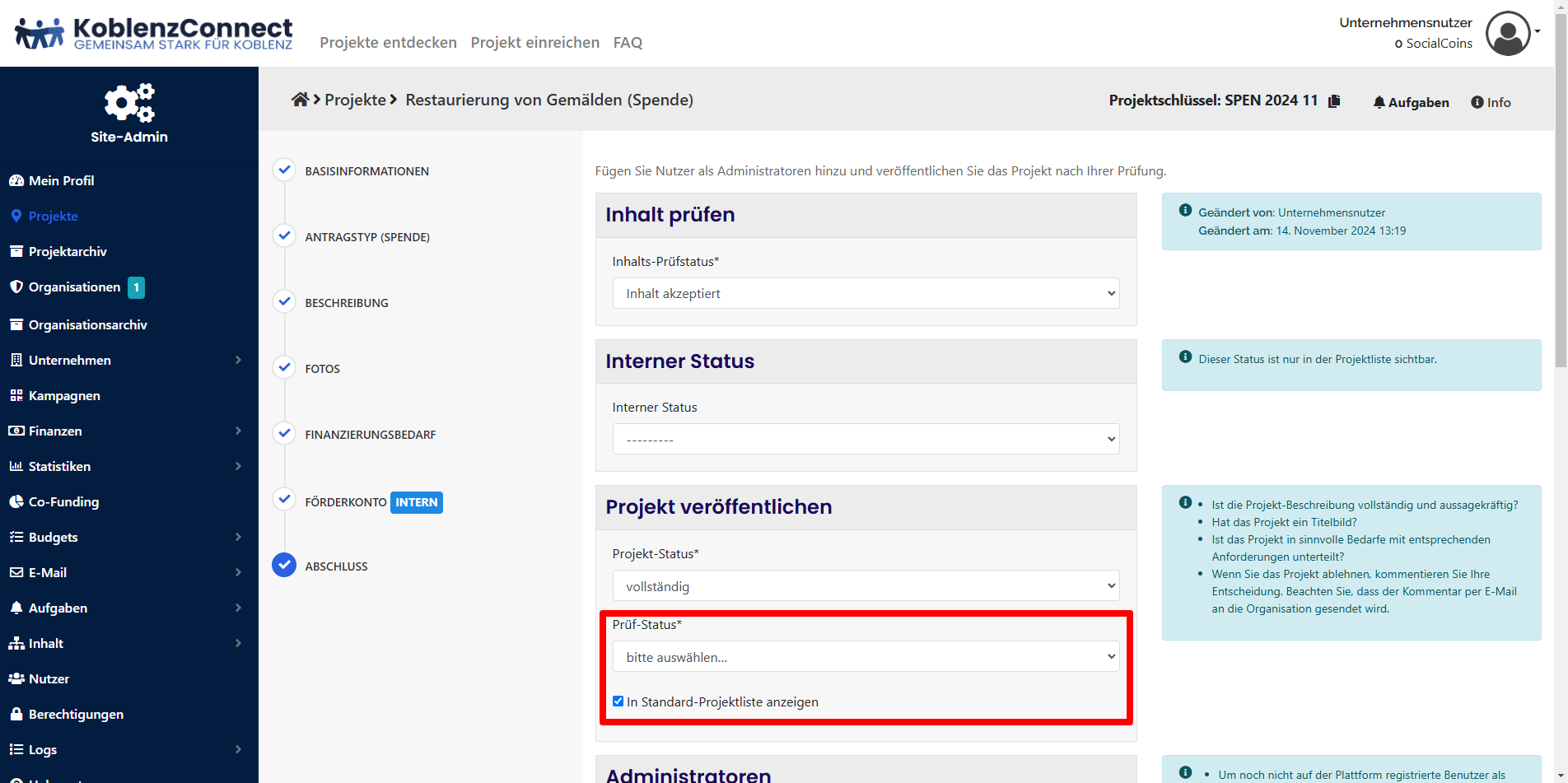Screen dimensions: 1568x783
Task: Click the home icon in breadcrumb
Action: tap(300, 100)
